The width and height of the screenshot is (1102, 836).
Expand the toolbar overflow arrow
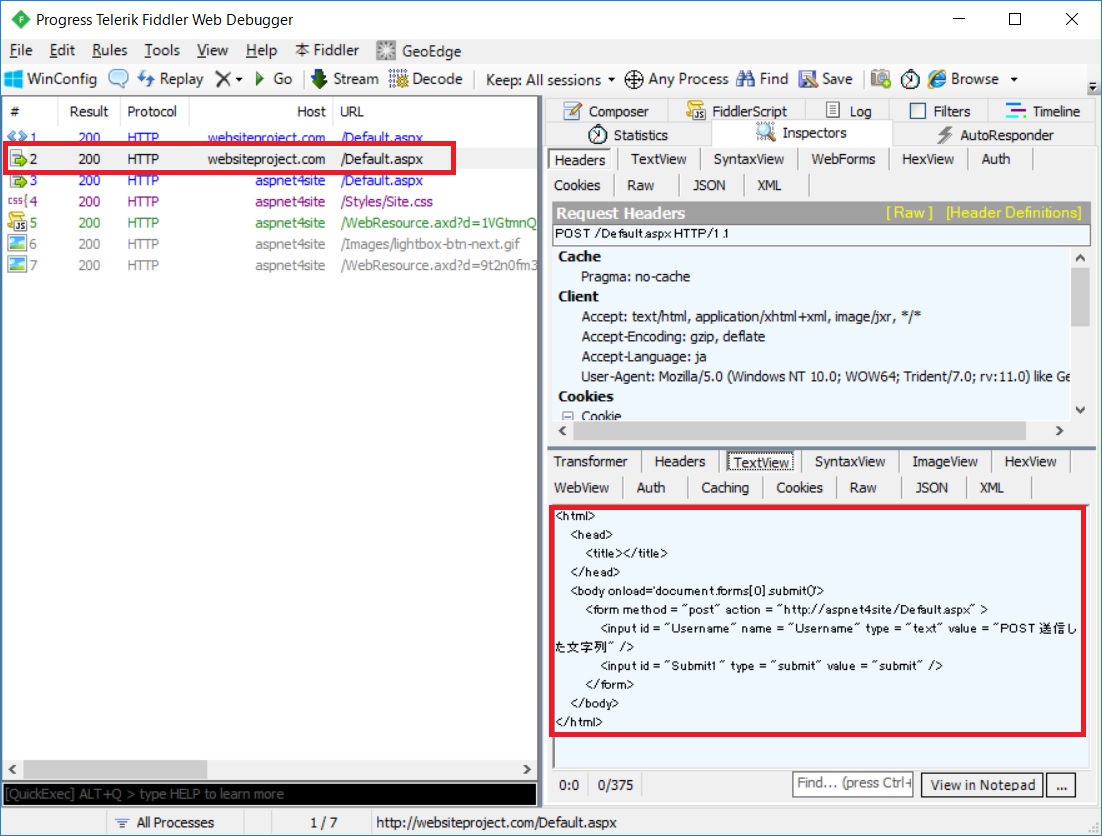1092,88
